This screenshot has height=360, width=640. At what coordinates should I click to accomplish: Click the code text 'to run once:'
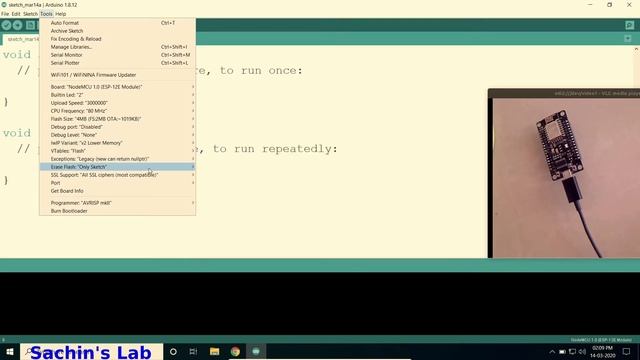click(x=261, y=71)
